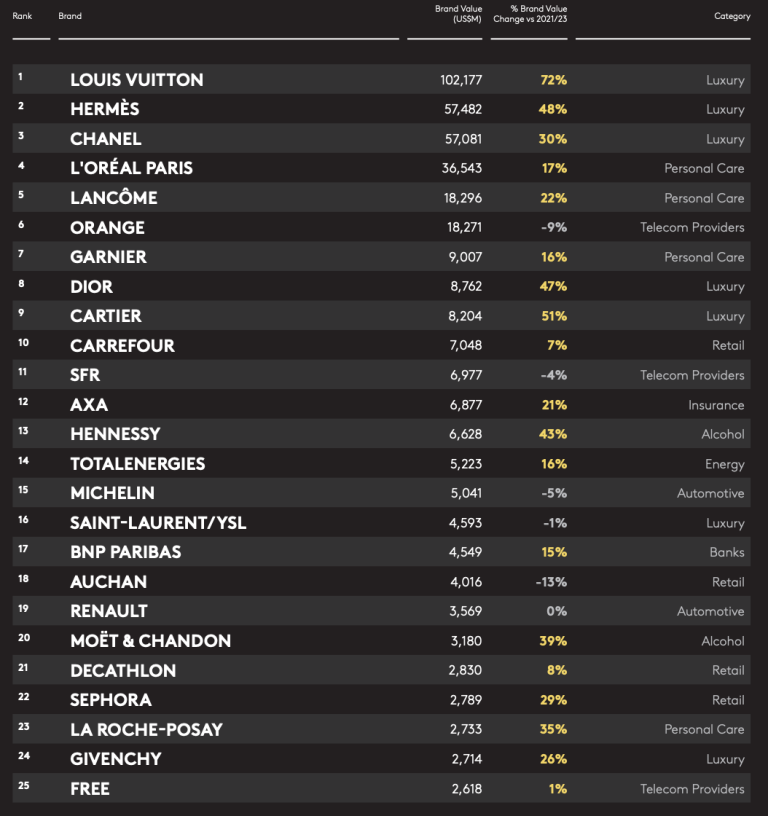Select the TOTALENERGIES brand name

pos(138,464)
